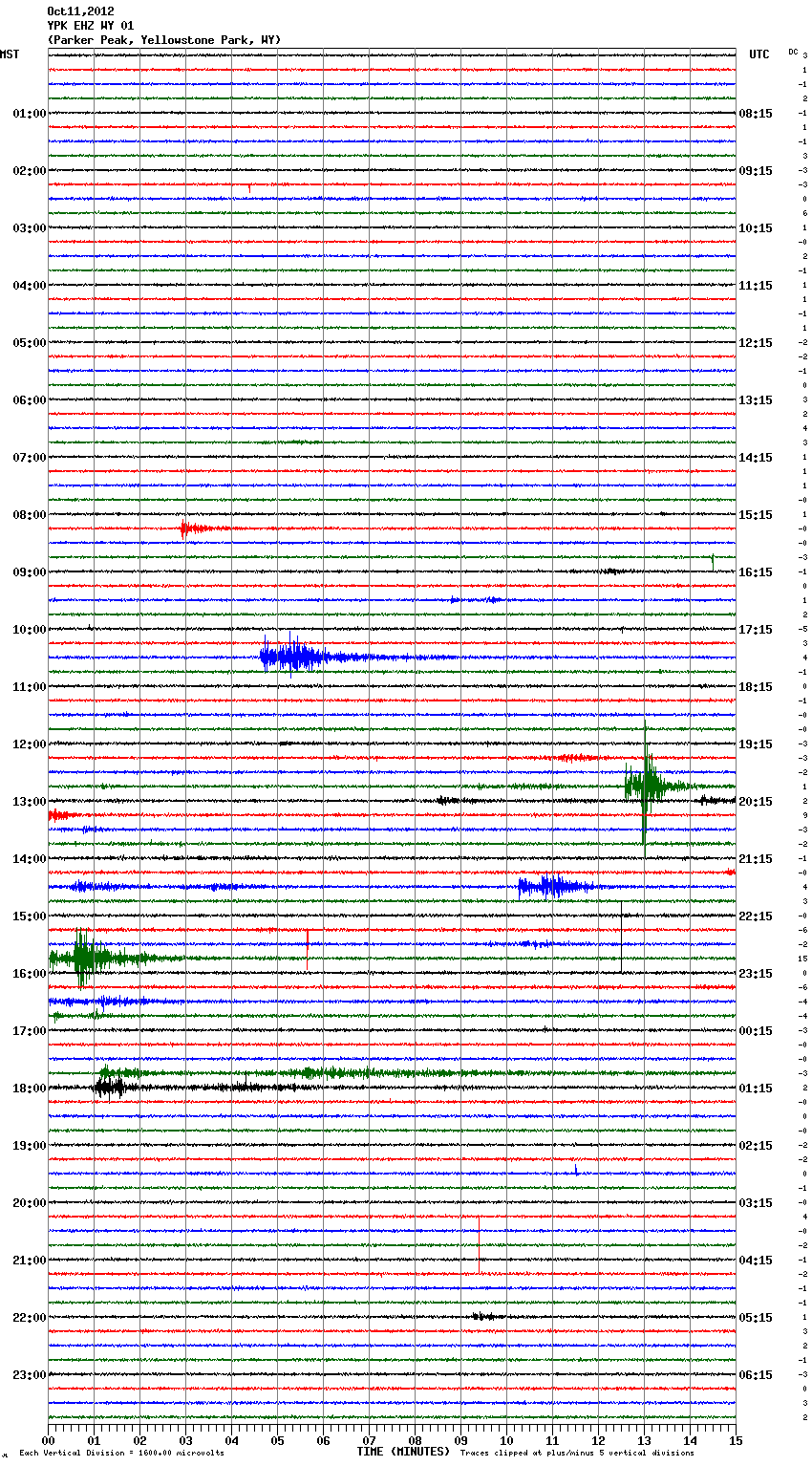The width and height of the screenshot is (812, 1466).
Task: Select the 10:00 MST row label
Action: tap(30, 630)
